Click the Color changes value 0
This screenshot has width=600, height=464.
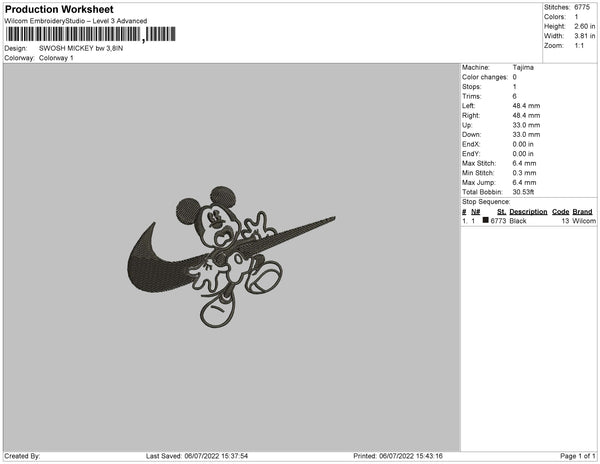click(515, 77)
